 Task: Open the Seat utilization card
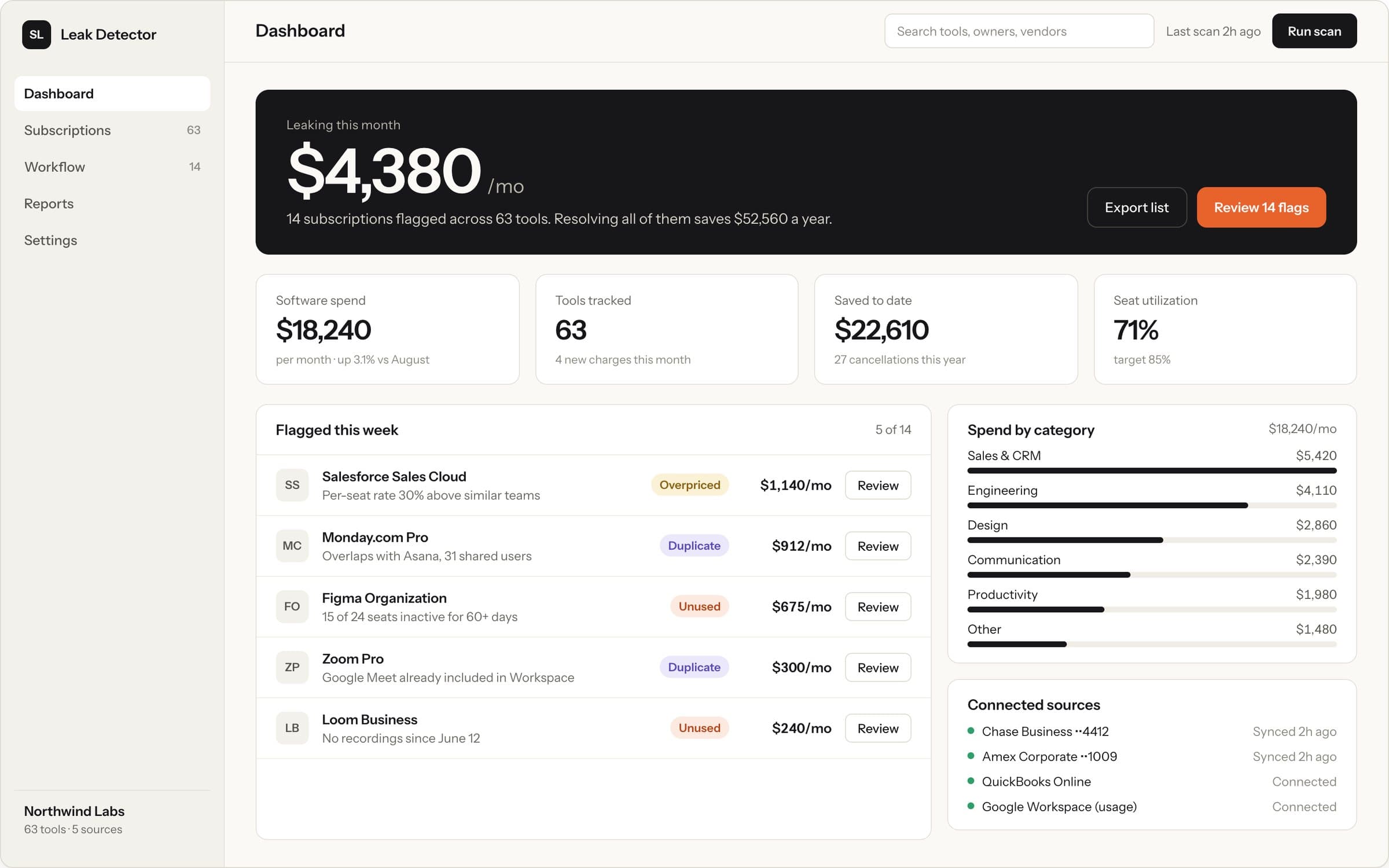click(x=1225, y=329)
